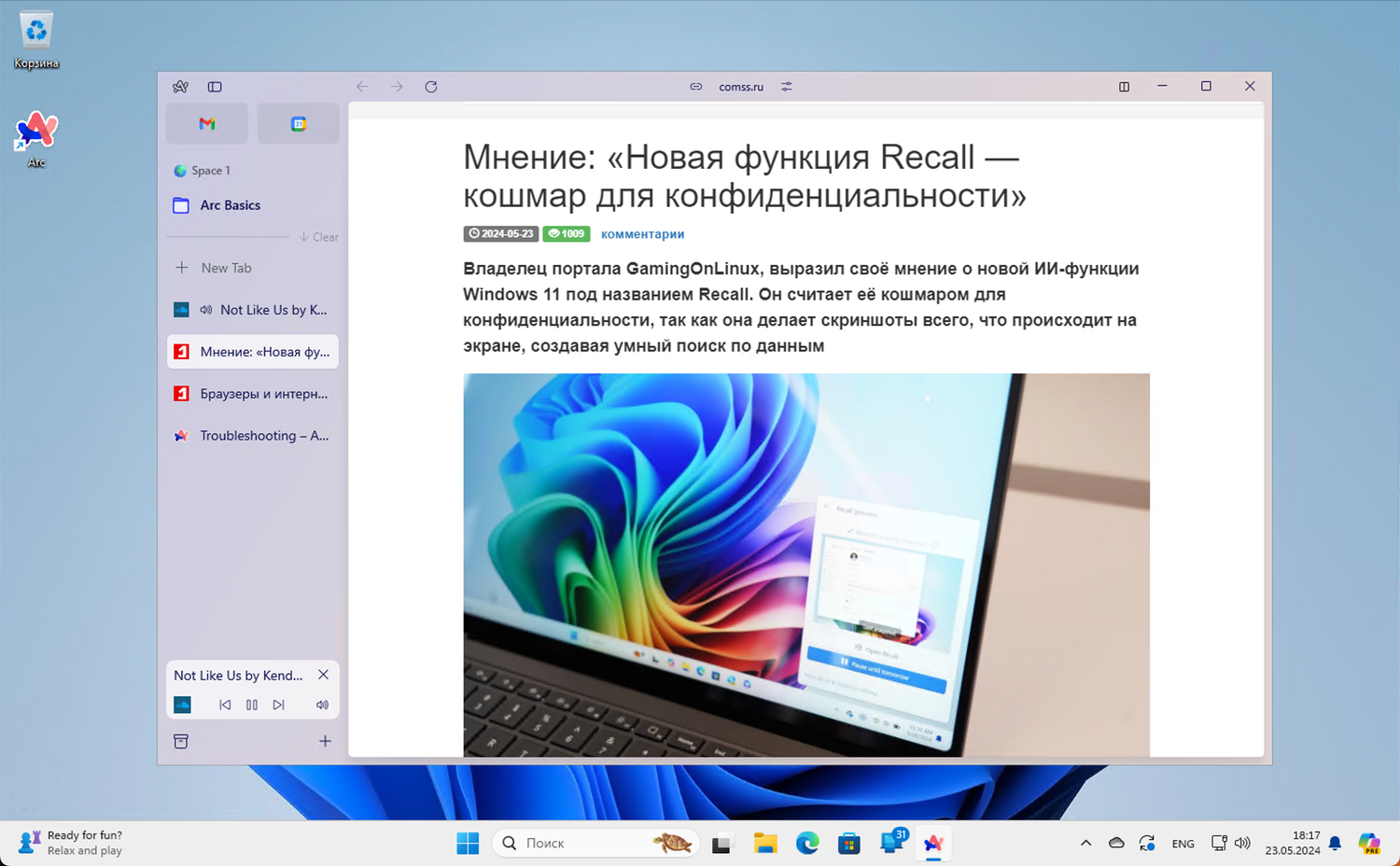Switch to Not Like Us tab
Screen dimensions: 1400x866
click(x=252, y=310)
